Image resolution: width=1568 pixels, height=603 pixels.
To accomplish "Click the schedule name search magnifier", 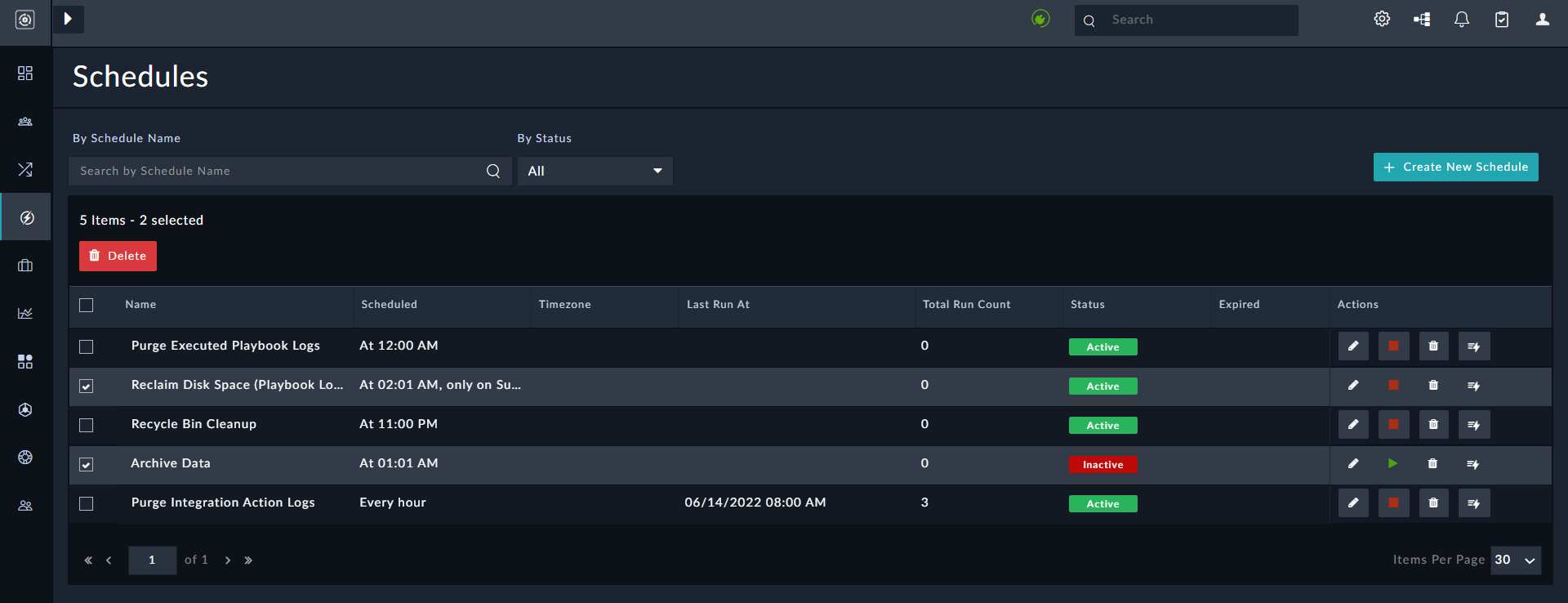I will tap(493, 171).
